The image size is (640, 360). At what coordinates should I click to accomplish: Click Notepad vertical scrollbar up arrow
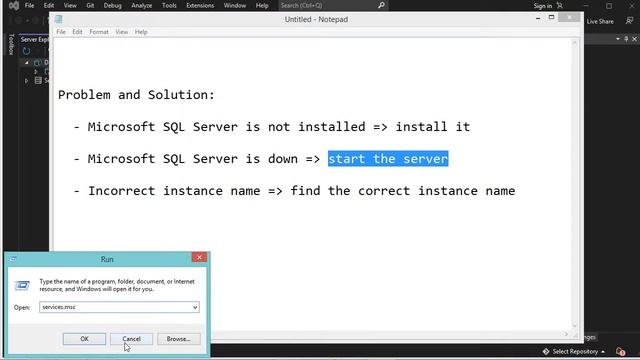[575, 42]
